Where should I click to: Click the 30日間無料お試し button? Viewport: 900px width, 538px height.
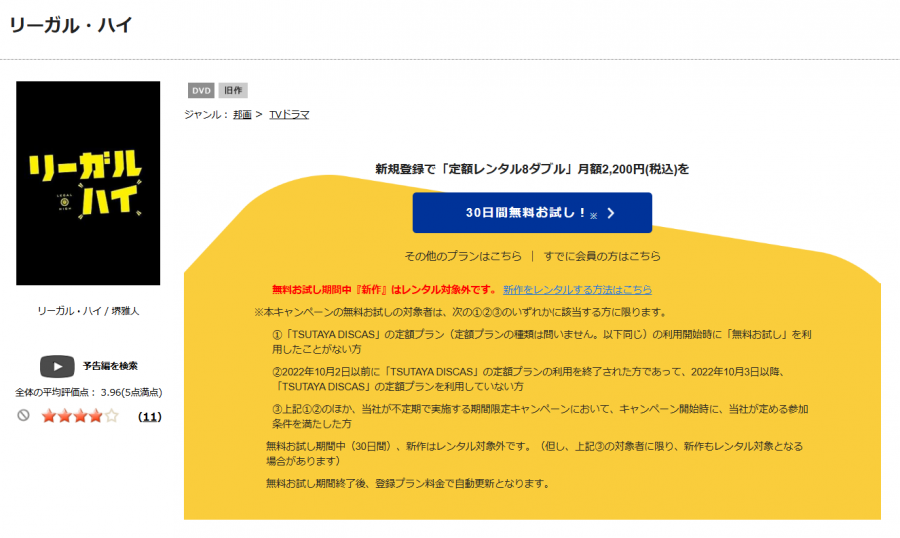coord(532,212)
